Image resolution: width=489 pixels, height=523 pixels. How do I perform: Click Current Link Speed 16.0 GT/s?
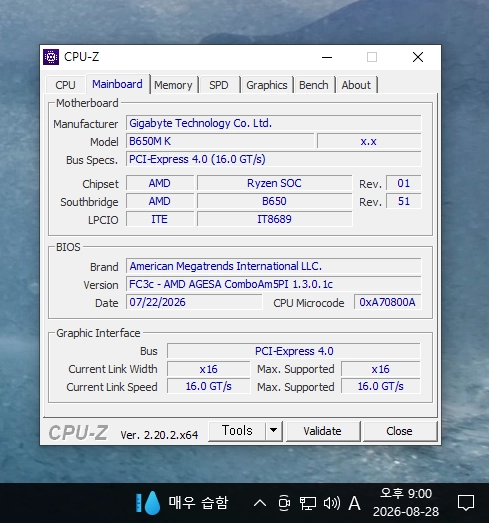click(208, 386)
